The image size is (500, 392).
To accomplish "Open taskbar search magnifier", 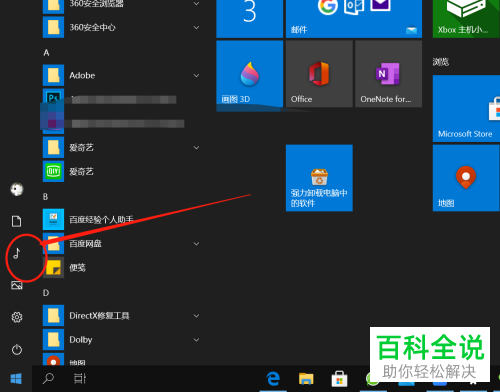I will click(x=48, y=378).
